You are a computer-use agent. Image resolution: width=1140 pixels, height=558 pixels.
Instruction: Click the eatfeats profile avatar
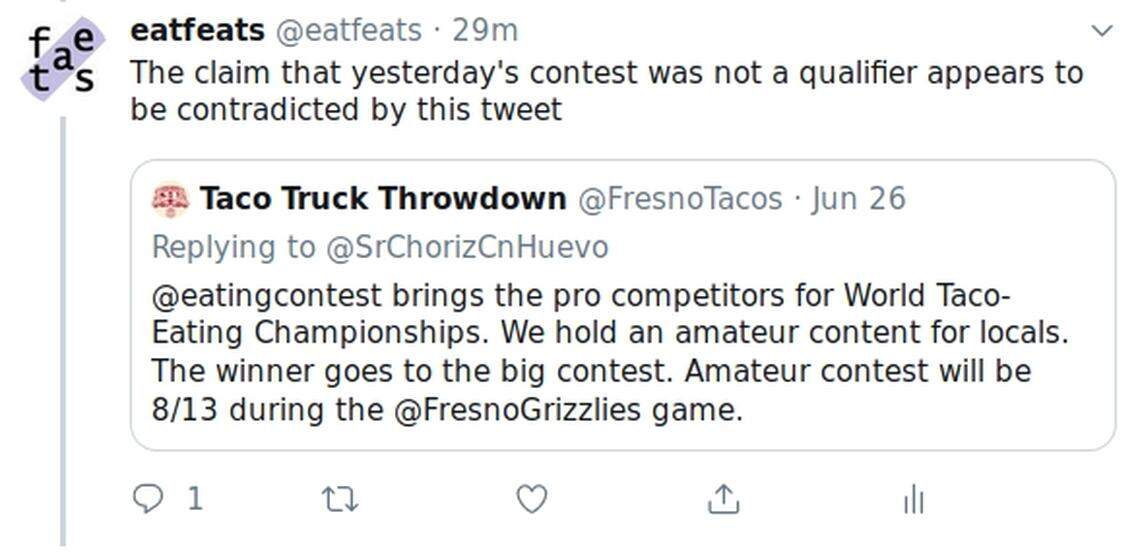62,56
